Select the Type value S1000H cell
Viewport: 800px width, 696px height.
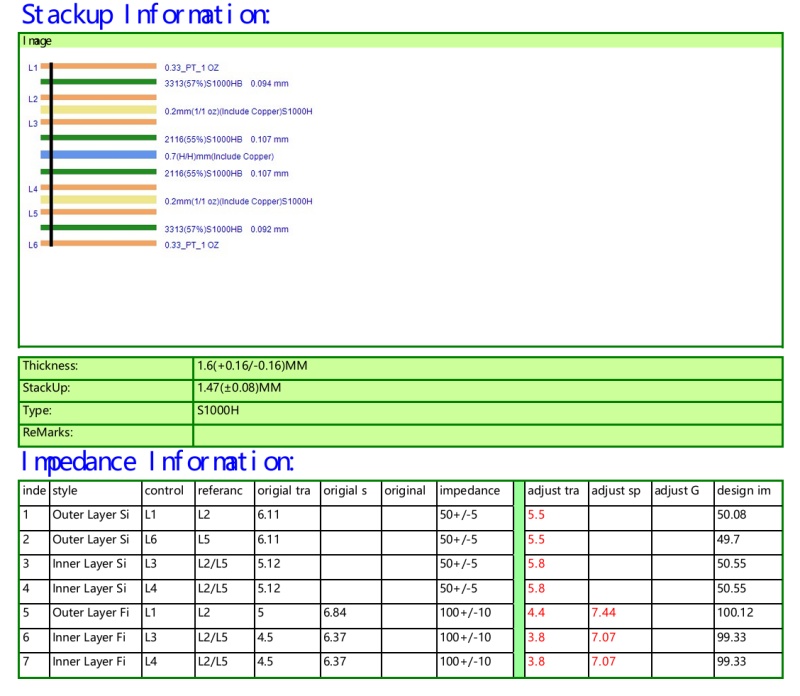[x=487, y=411]
